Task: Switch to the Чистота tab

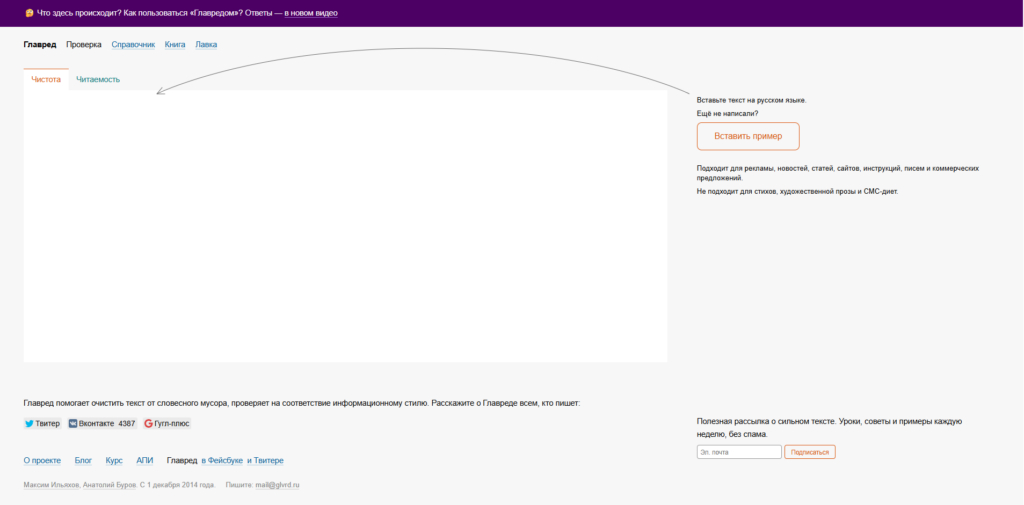Action: tap(46, 80)
